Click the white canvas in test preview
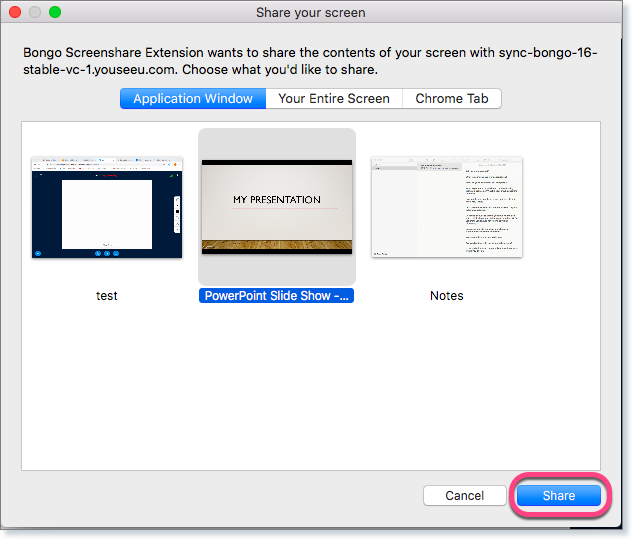Image resolution: width=633 pixels, height=540 pixels. [107, 212]
